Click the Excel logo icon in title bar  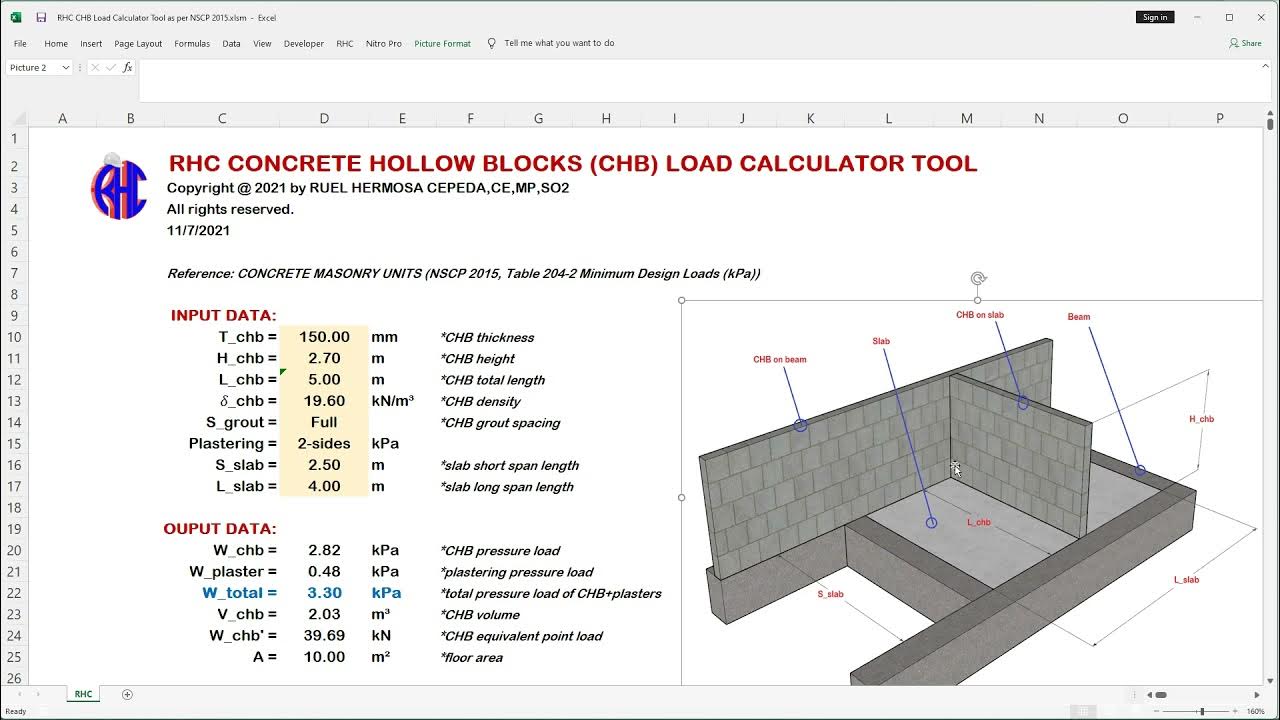click(x=16, y=17)
